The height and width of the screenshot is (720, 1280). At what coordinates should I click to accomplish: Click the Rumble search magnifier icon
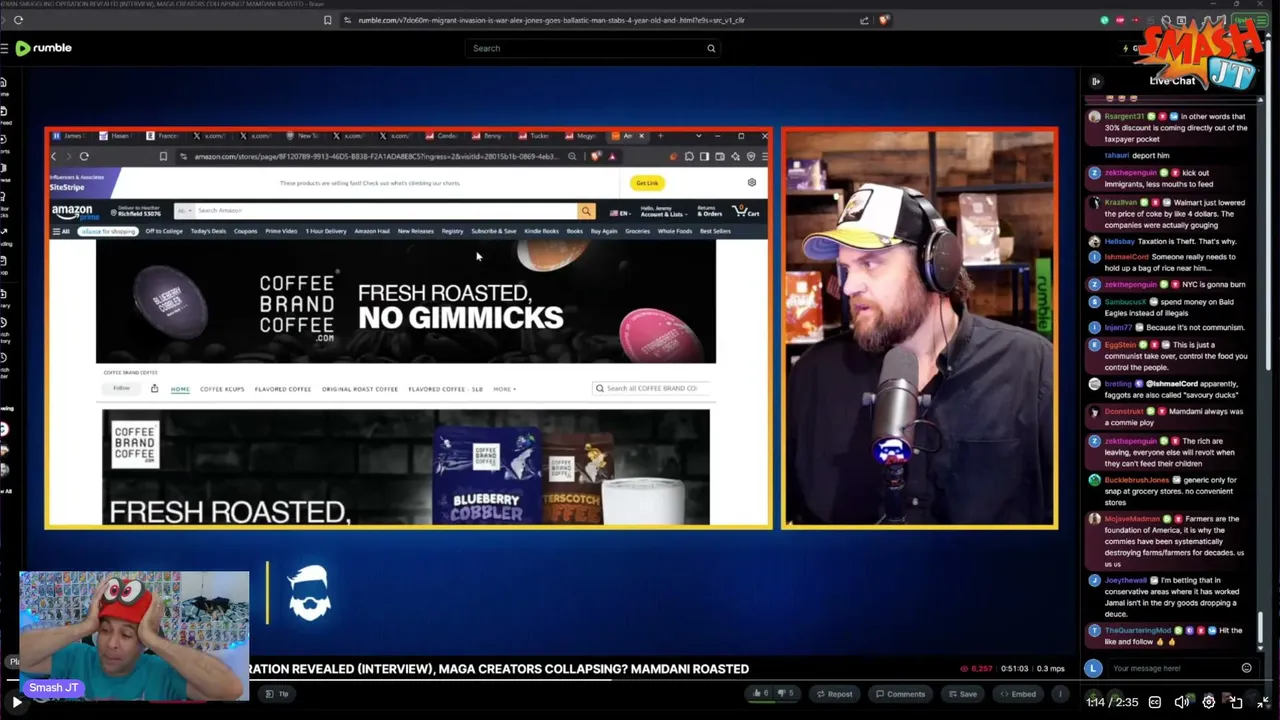711,48
